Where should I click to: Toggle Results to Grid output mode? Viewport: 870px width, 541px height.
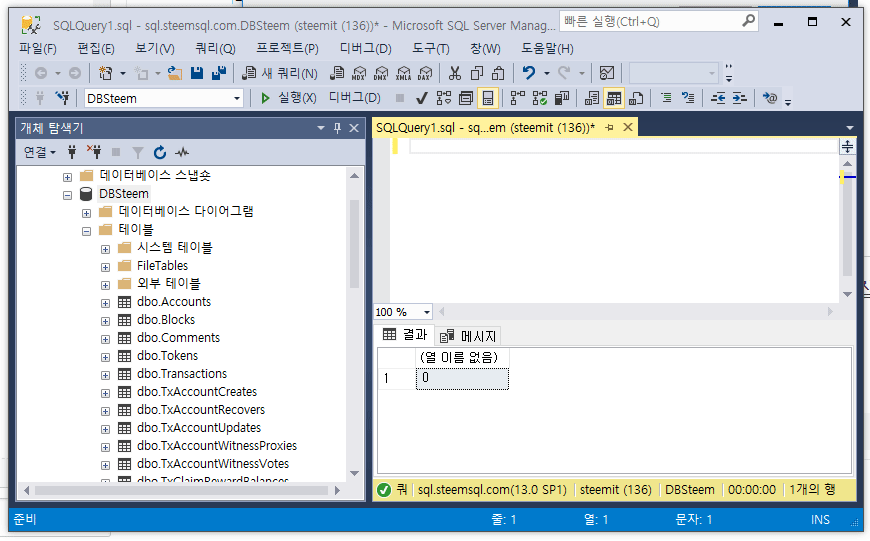point(614,98)
